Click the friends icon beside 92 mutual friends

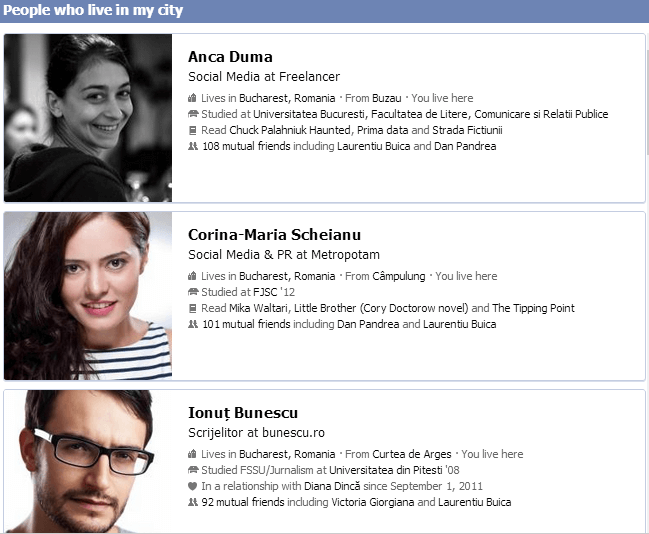(x=192, y=502)
